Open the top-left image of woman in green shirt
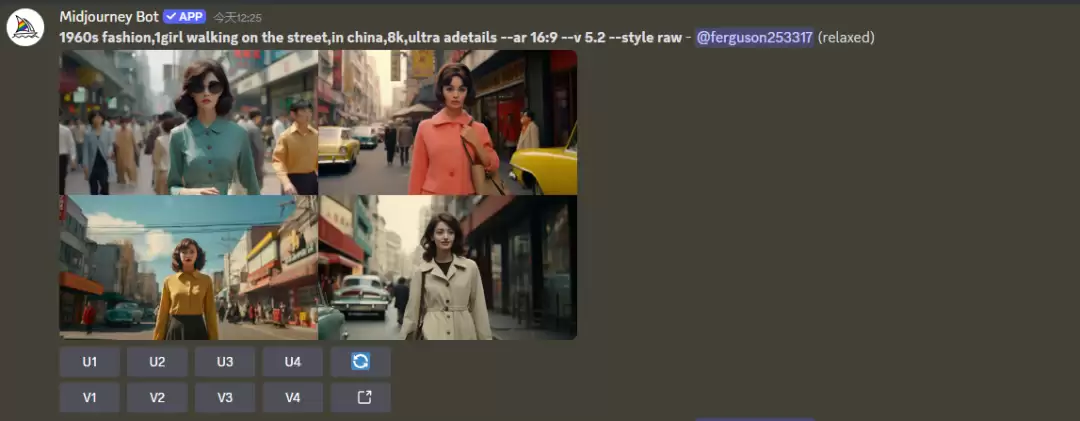This screenshot has width=1080, height=421. 188,122
